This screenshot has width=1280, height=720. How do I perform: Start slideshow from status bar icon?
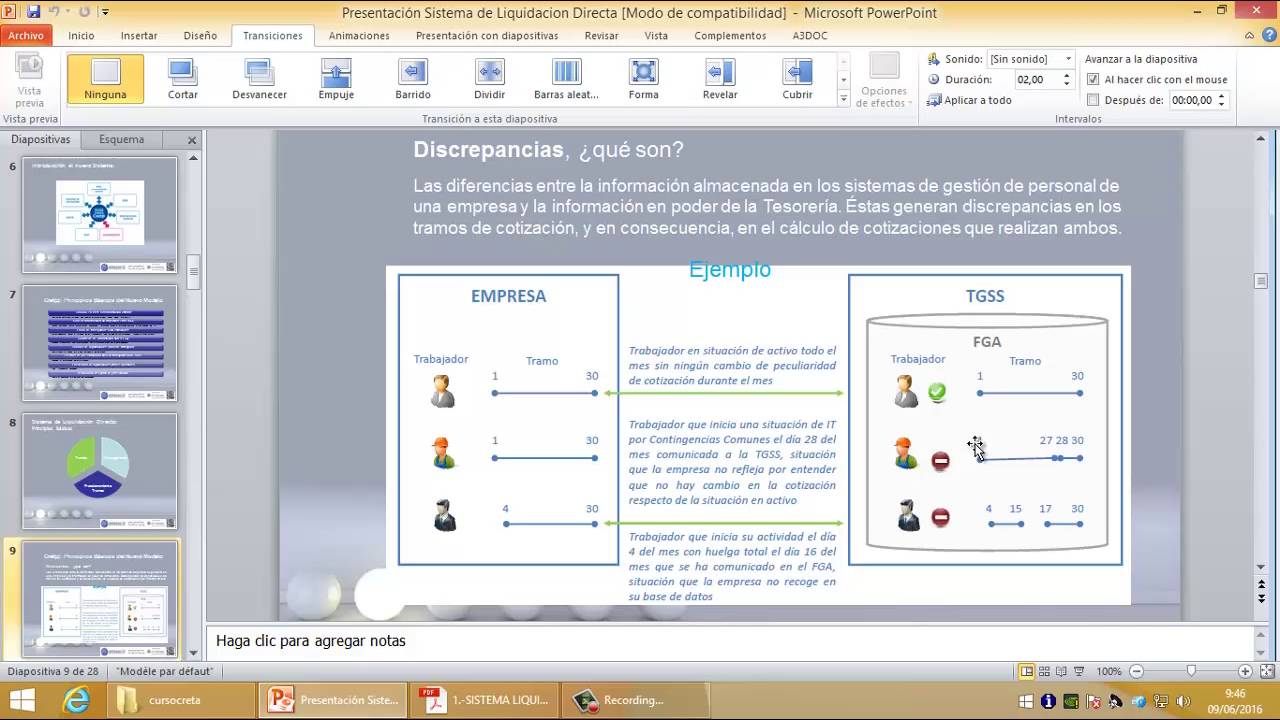pos(1078,672)
